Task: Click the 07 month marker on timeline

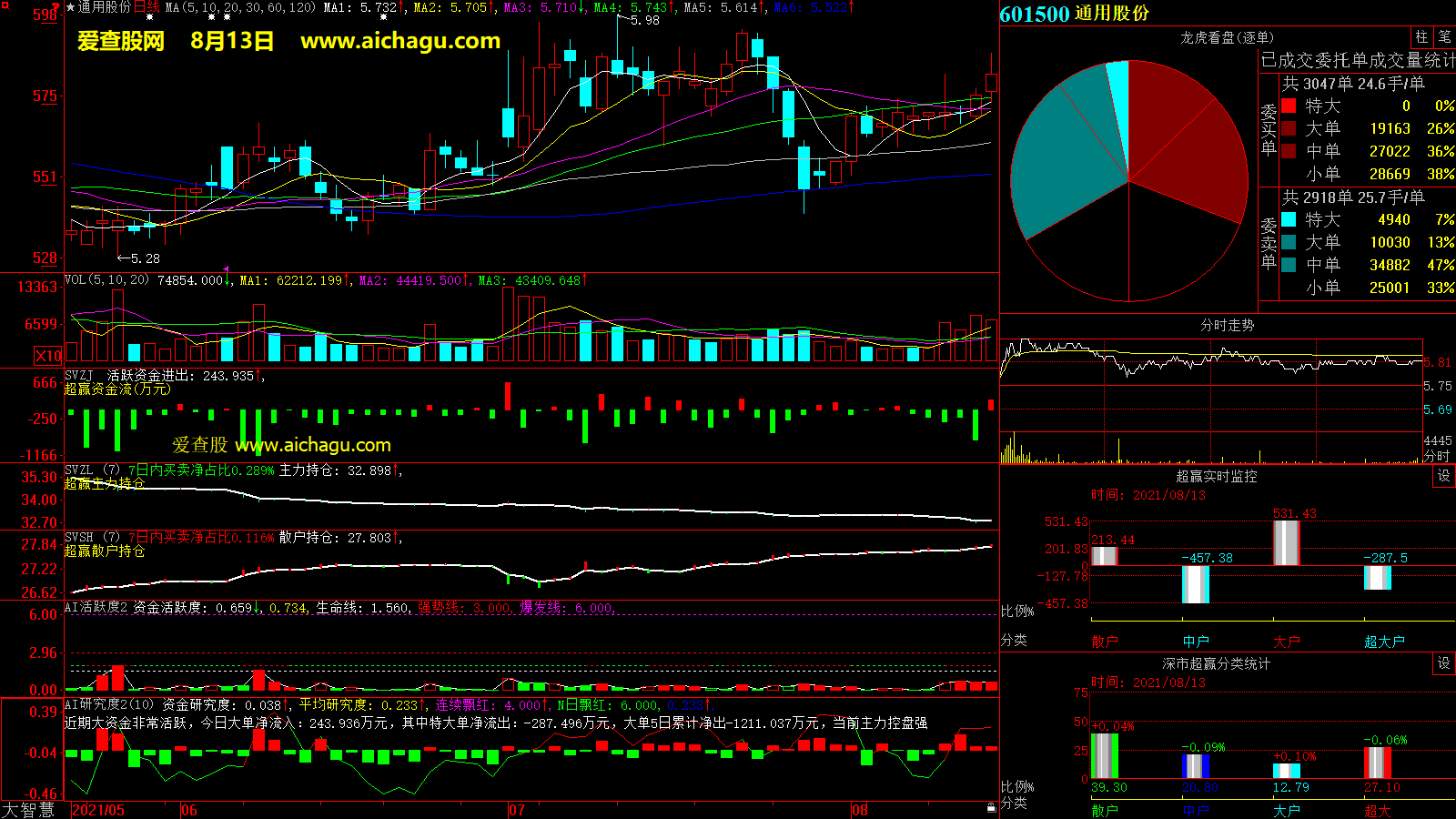Action: pos(516,810)
